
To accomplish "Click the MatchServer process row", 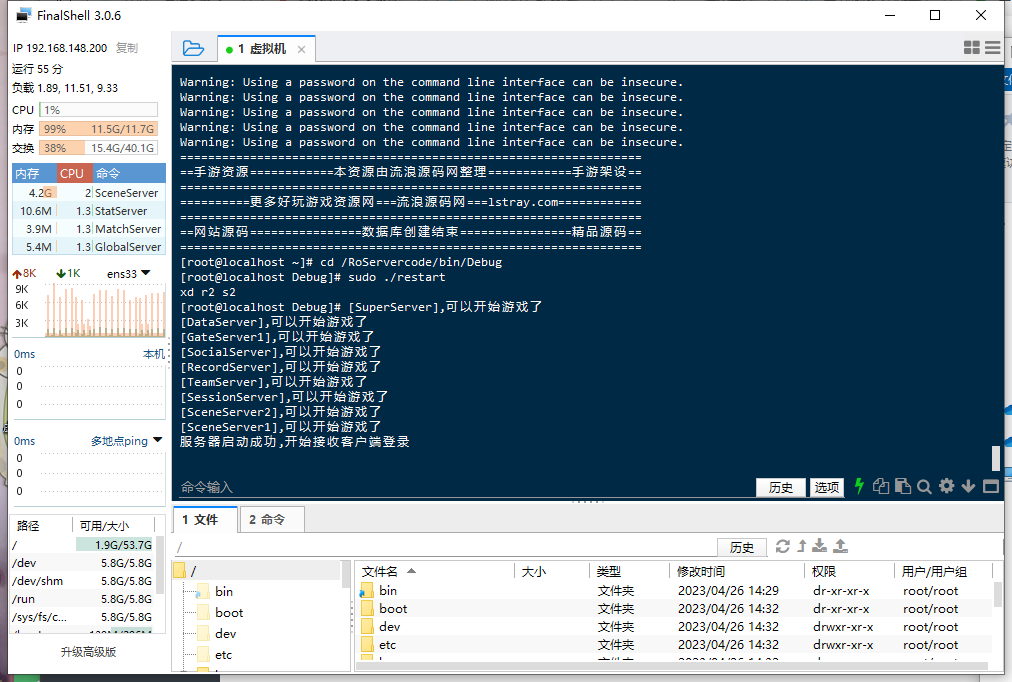I will (x=88, y=229).
